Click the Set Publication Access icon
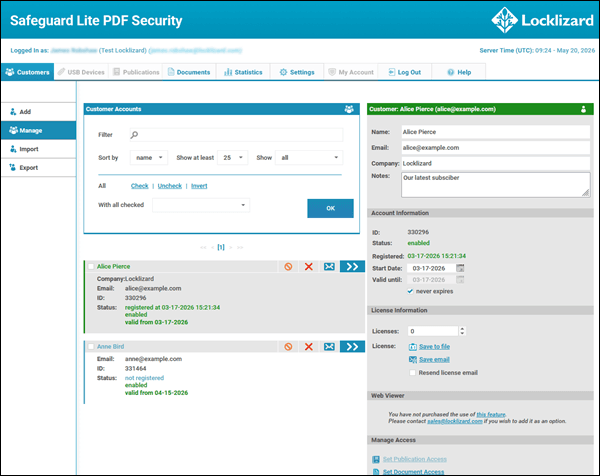The image size is (600, 476). click(x=376, y=459)
